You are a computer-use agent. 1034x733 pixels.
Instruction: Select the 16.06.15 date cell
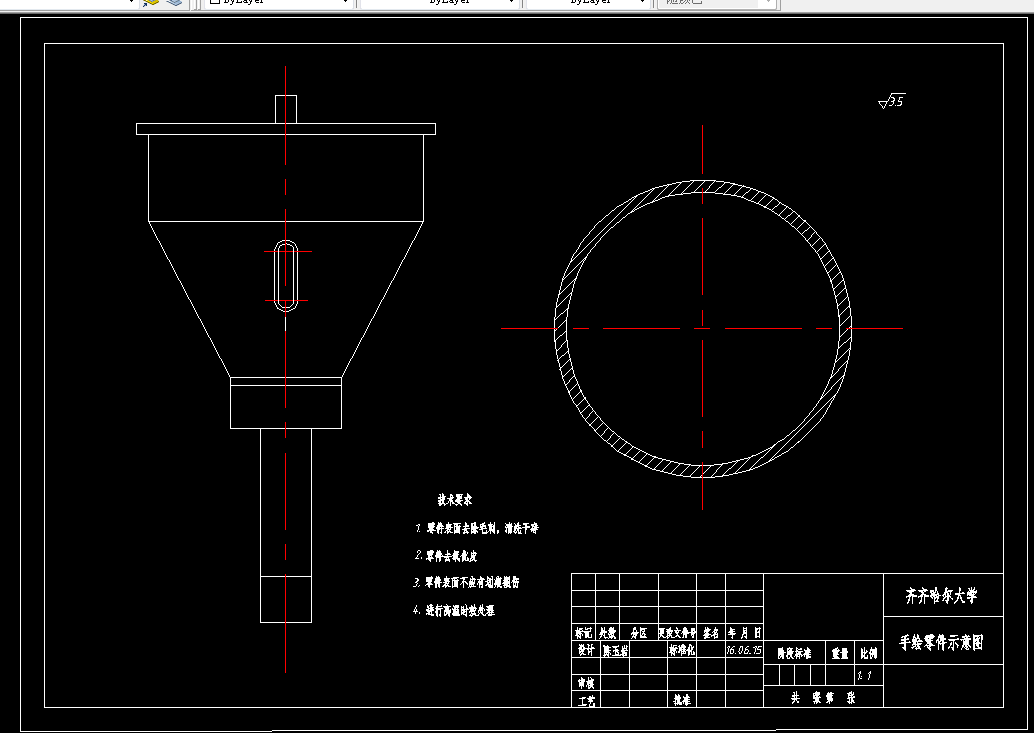(x=744, y=650)
